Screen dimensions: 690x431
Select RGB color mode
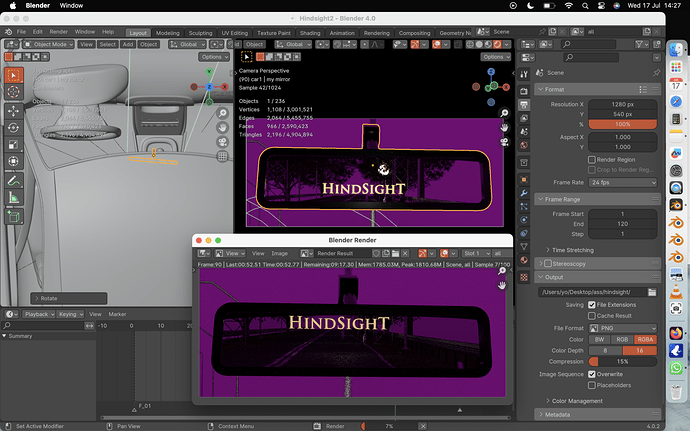622,339
